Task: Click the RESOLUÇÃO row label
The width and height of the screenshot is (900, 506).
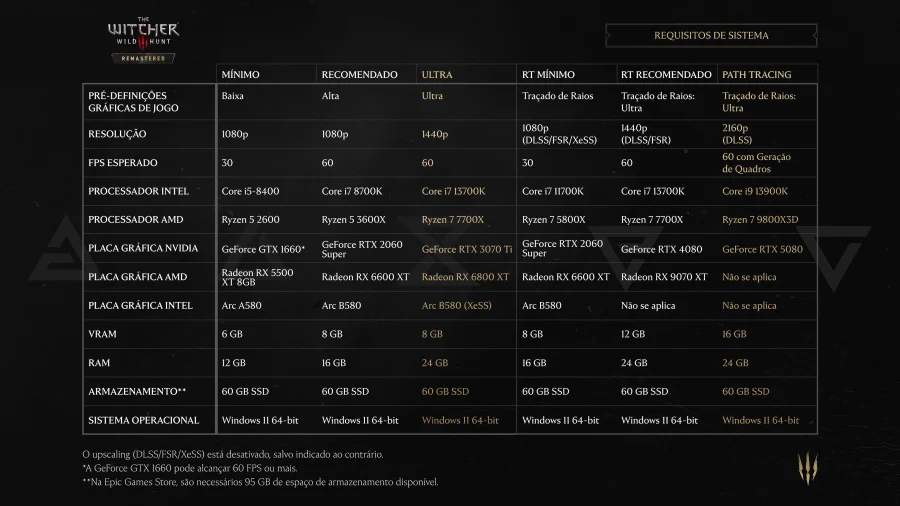Action: point(117,134)
